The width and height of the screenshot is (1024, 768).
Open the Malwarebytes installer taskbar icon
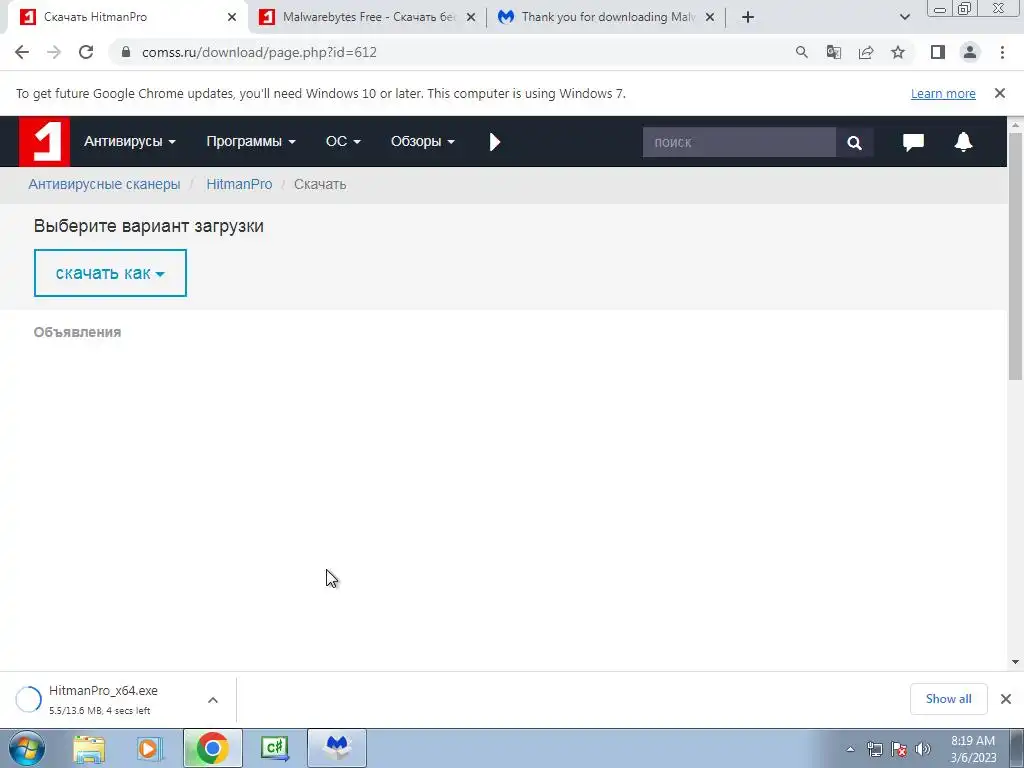(337, 748)
